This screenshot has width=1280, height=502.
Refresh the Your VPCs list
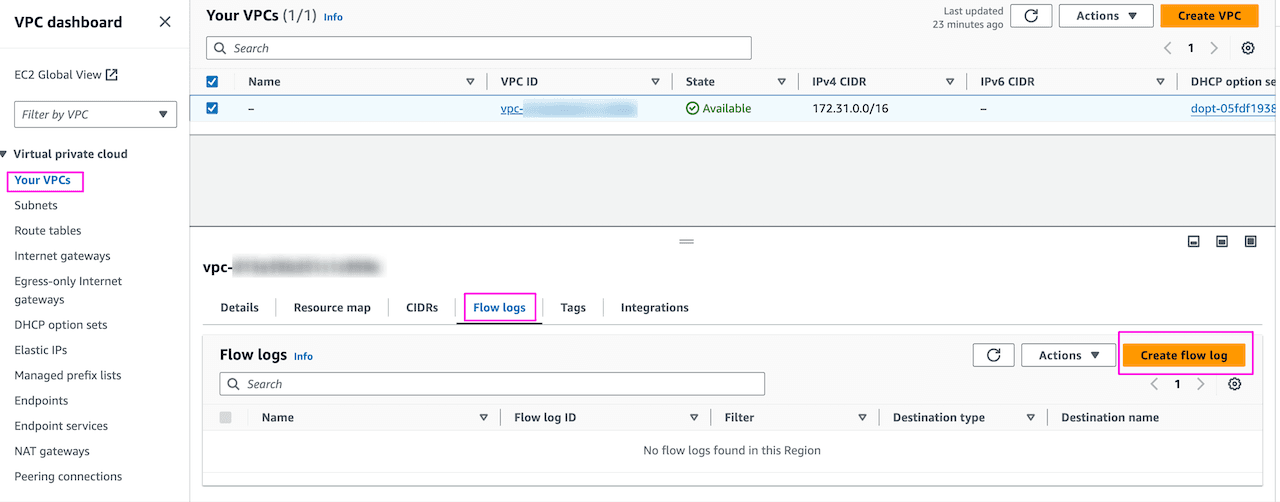click(x=1030, y=16)
